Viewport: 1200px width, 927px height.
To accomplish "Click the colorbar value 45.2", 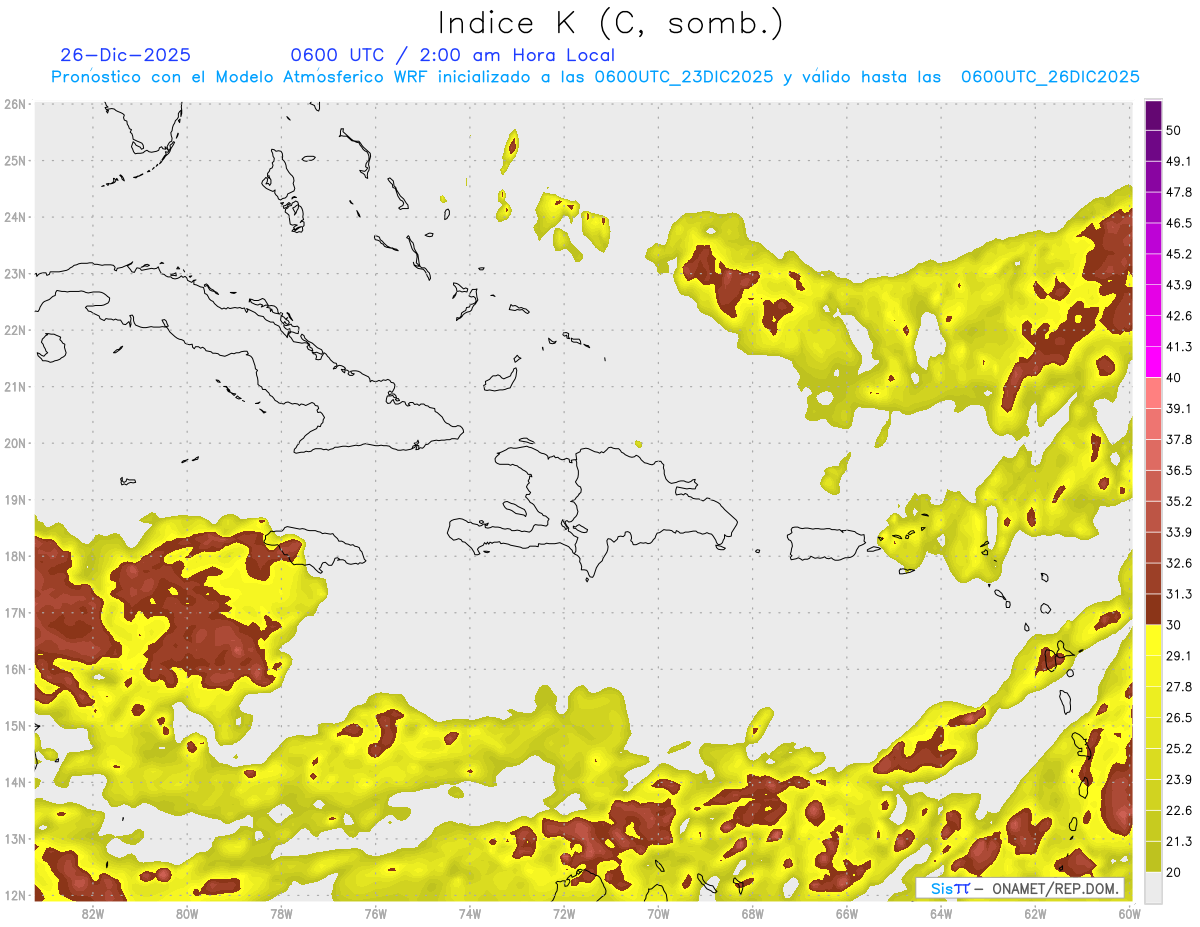I will [1179, 254].
